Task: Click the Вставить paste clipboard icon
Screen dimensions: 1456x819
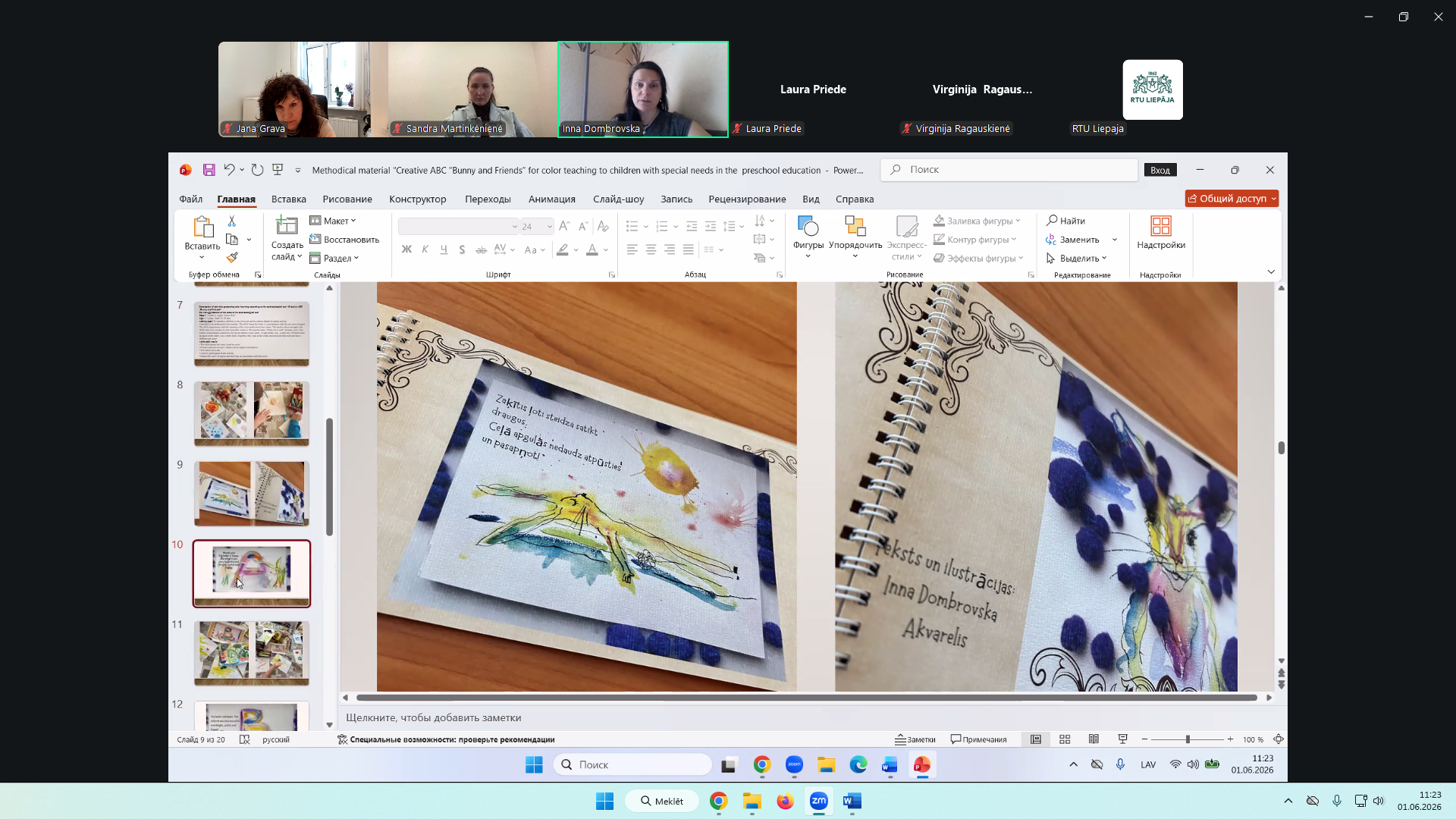Action: coord(202,227)
